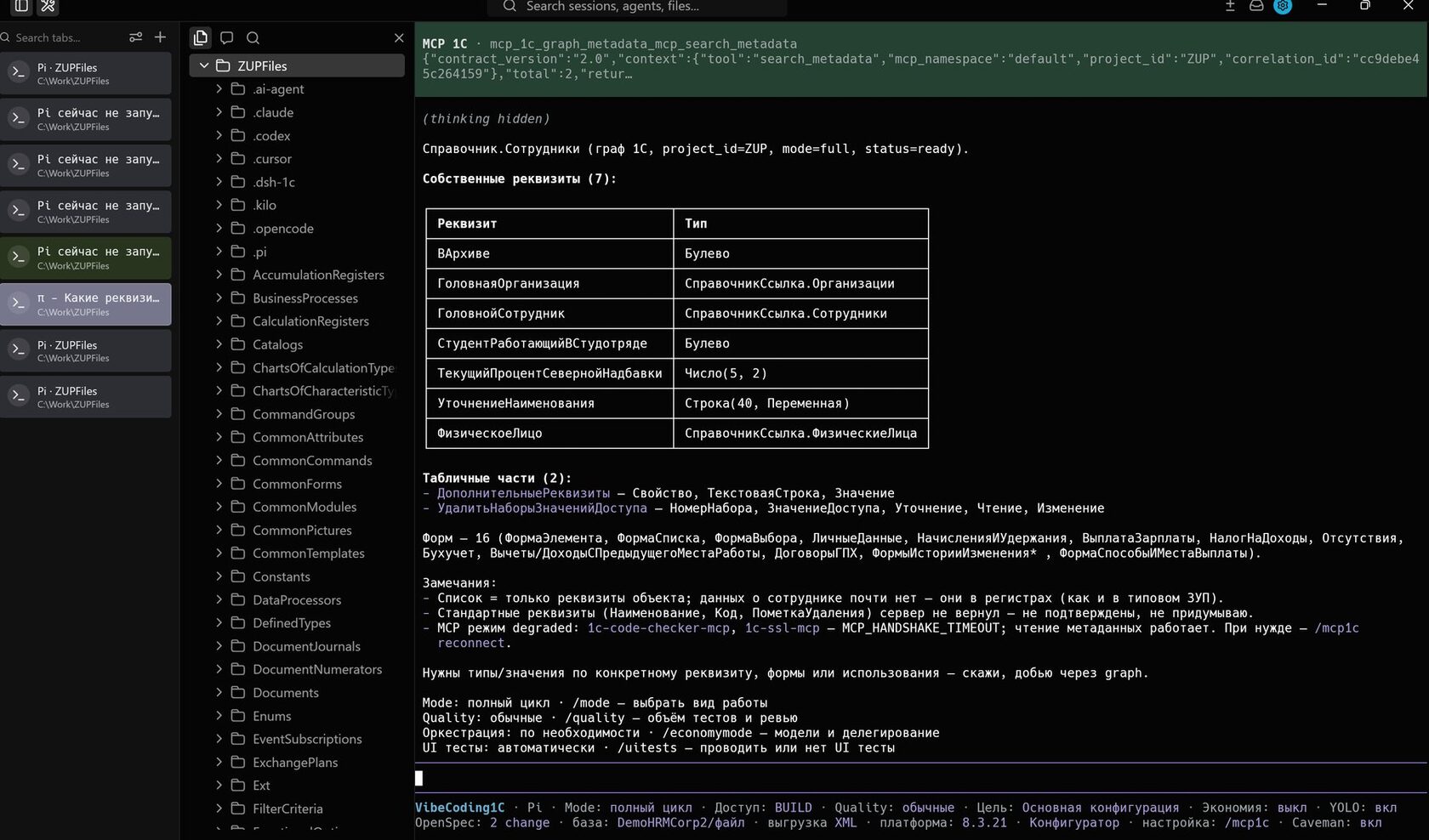This screenshot has width=1429, height=840.
Task: Add a new tab with plus icon
Action: click(x=160, y=37)
